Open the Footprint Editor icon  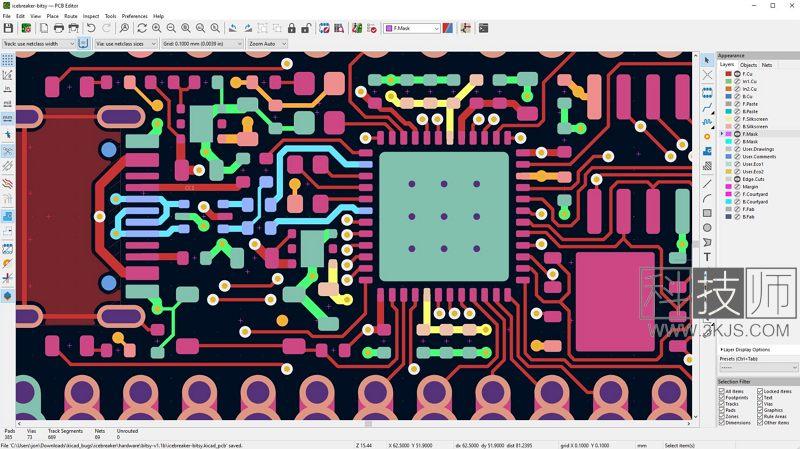point(324,29)
